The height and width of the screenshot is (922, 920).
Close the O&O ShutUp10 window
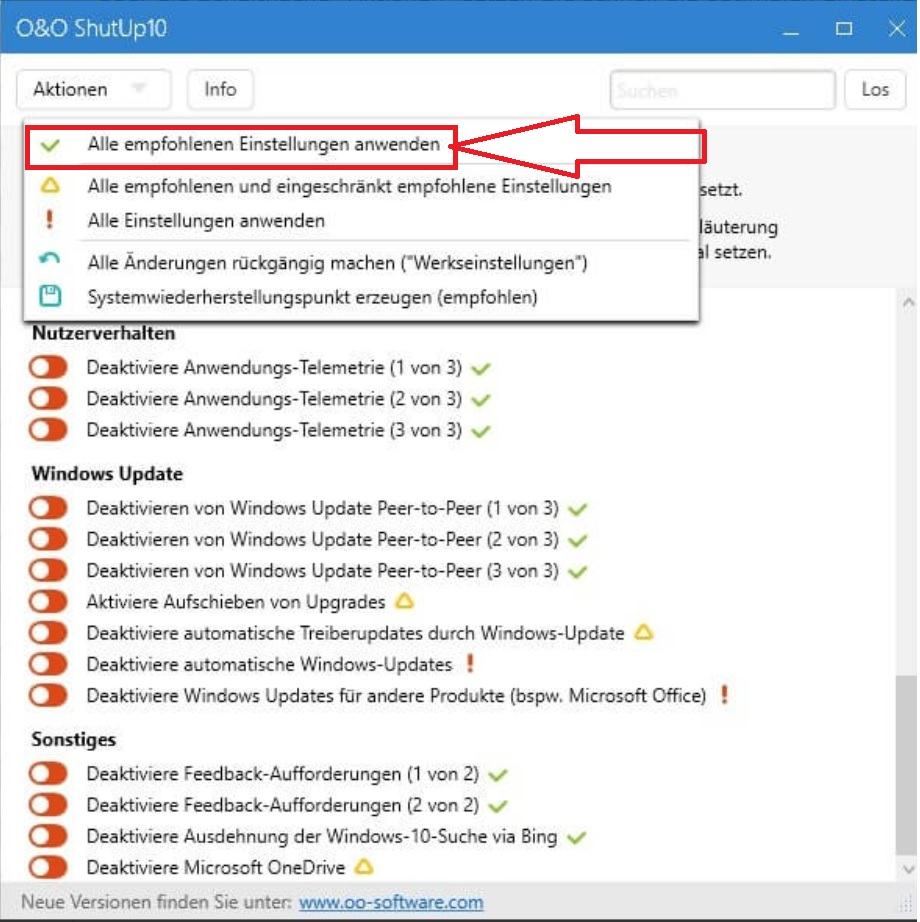[x=897, y=28]
